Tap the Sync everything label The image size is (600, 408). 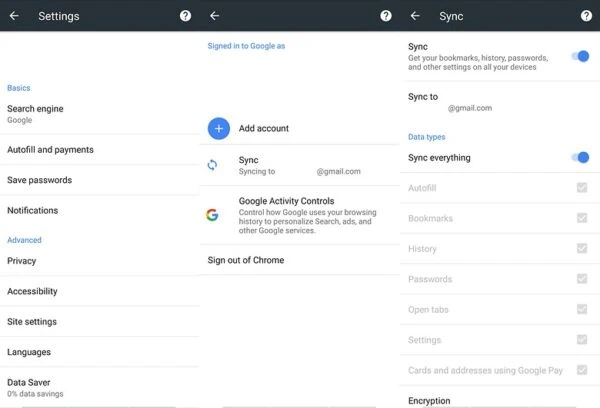[x=439, y=158]
